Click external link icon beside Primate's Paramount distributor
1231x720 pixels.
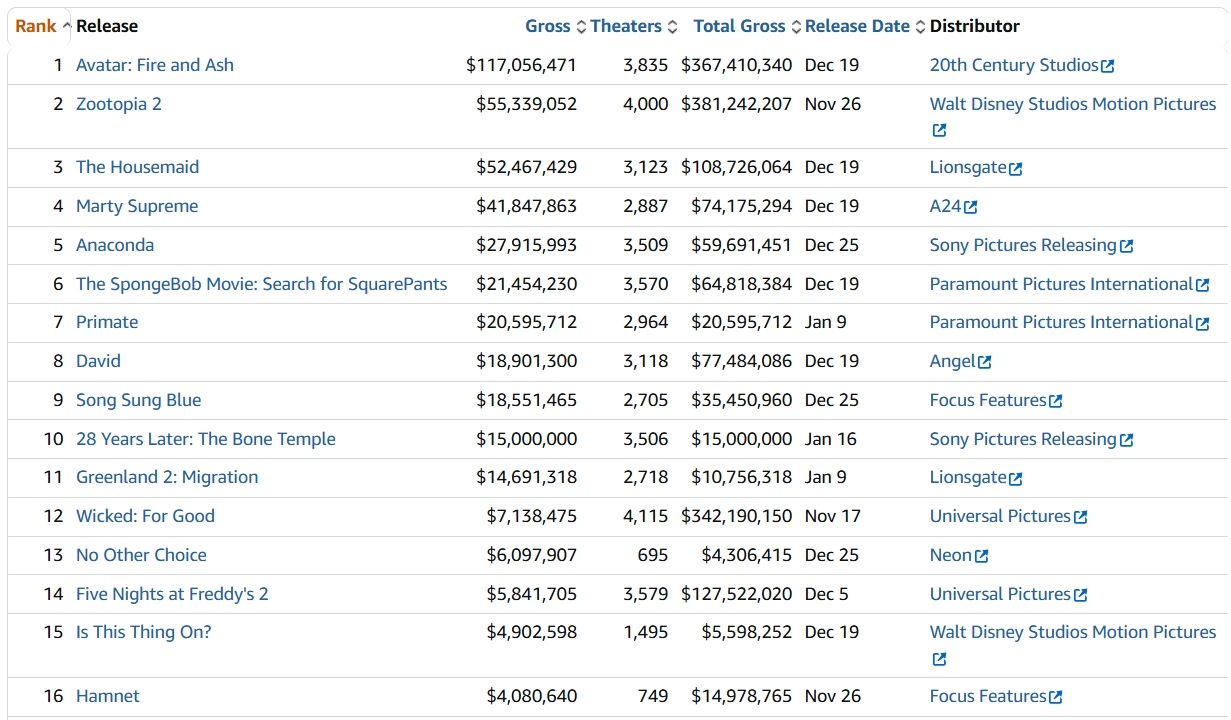1202,323
